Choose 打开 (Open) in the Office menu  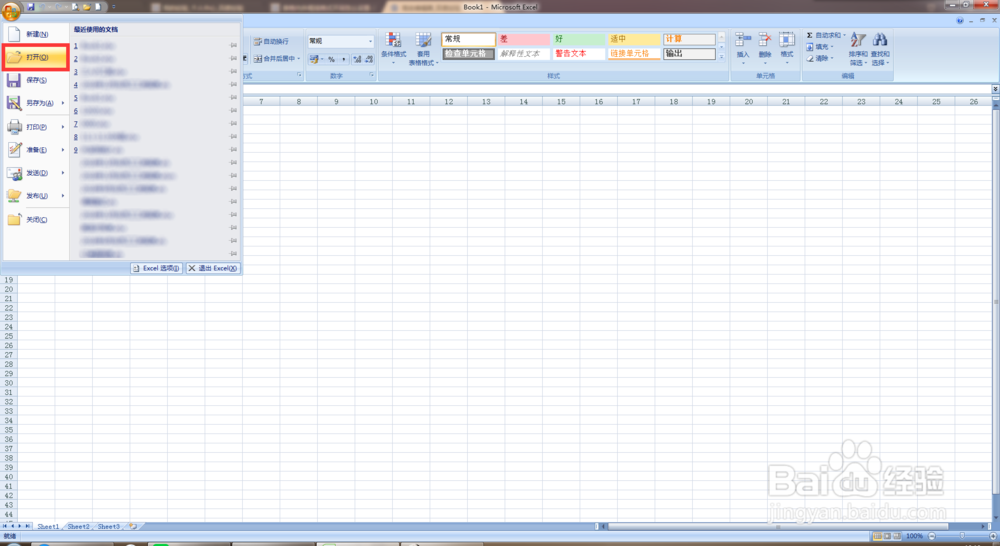click(36, 57)
